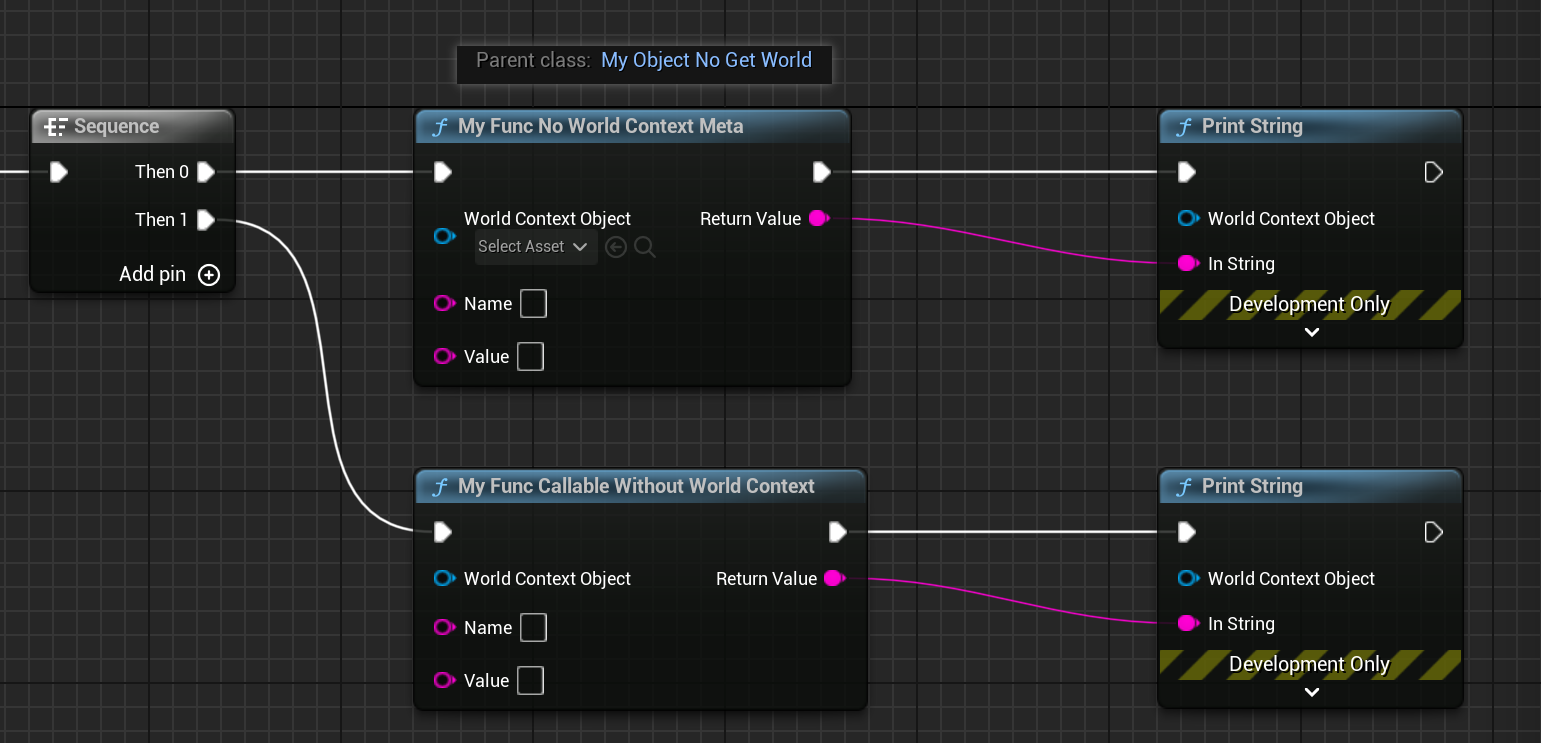Viewport: 1541px width, 743px height.
Task: Toggle Value checkbox on My Func No World Context Meta
Action: click(531, 357)
